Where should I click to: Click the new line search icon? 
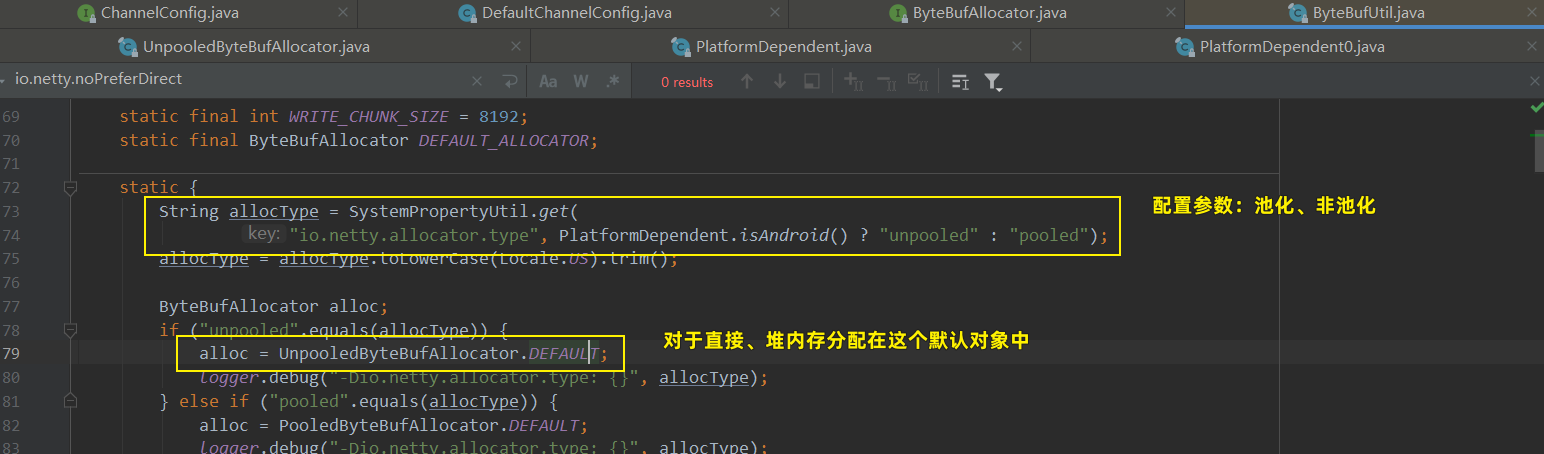(x=509, y=81)
